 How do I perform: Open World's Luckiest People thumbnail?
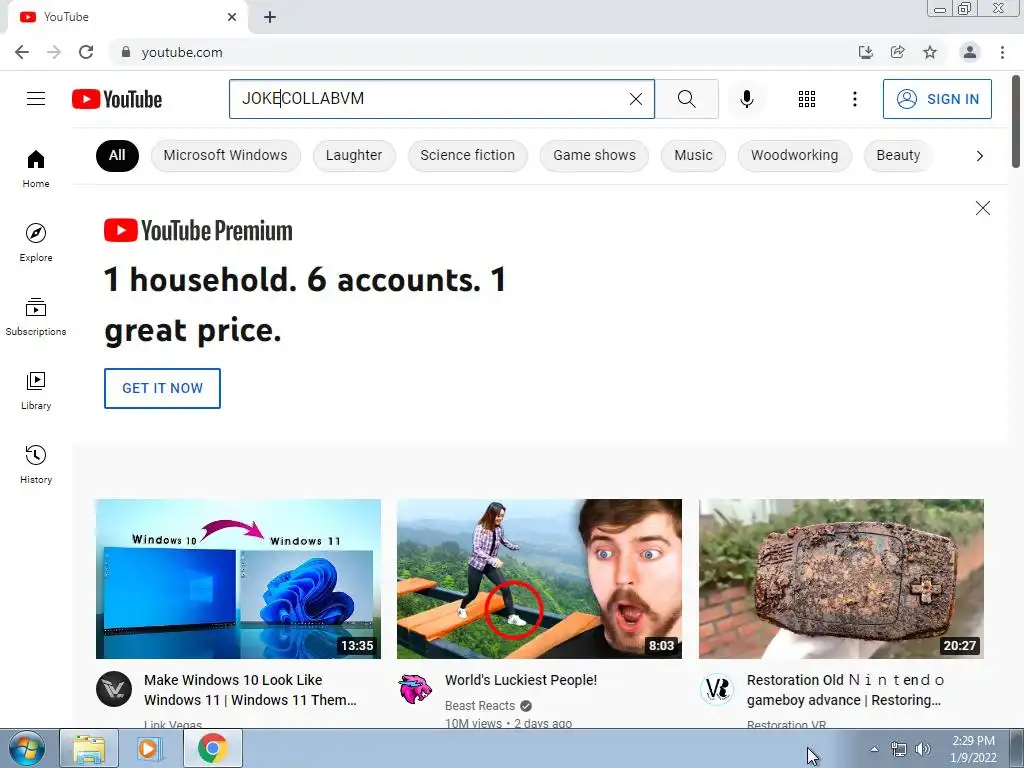[539, 579]
